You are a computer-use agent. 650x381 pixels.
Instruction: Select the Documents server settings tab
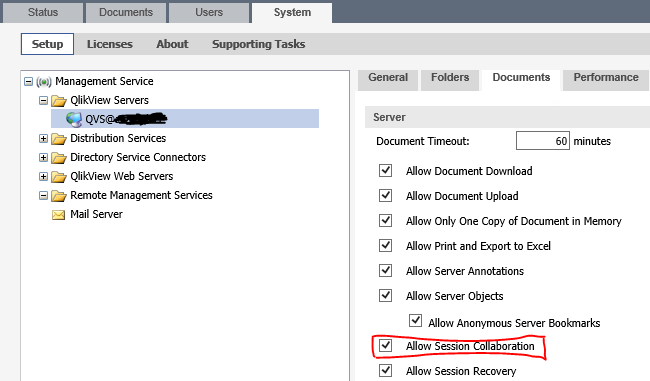(x=521, y=79)
